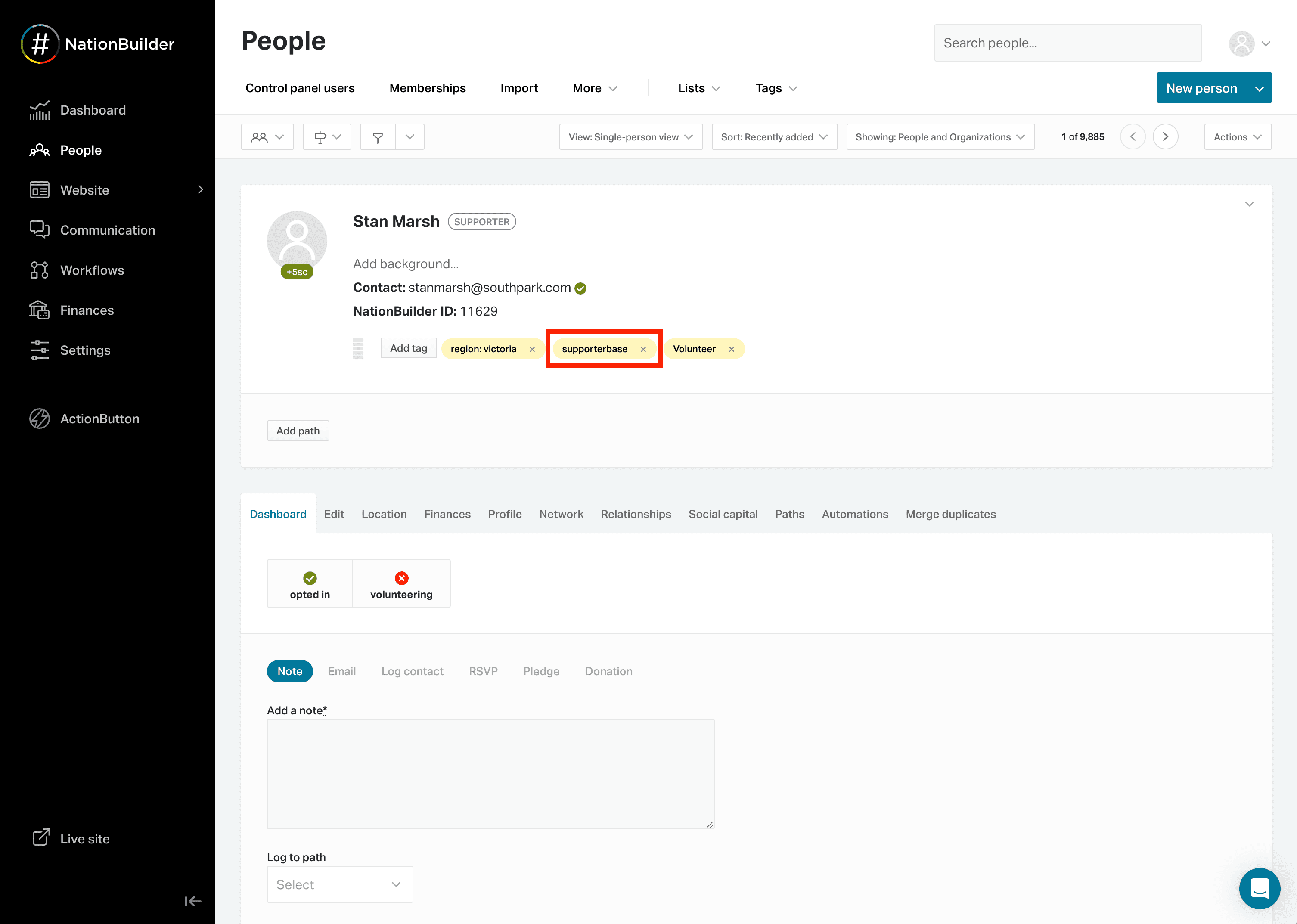Click the filter funnel icon
This screenshot has width=1297, height=924.
click(378, 137)
